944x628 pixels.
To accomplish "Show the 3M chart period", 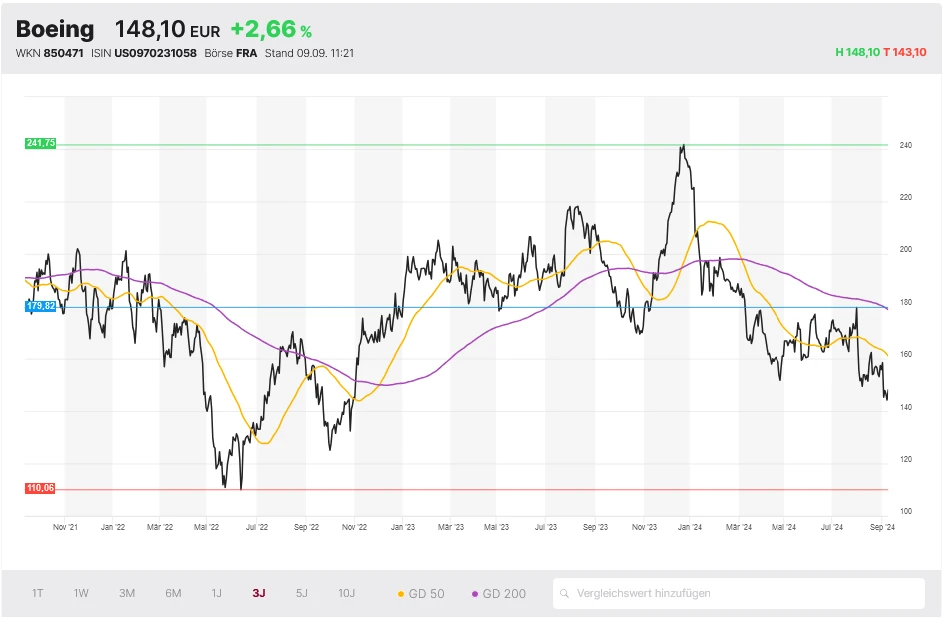I will pyautogui.click(x=127, y=593).
